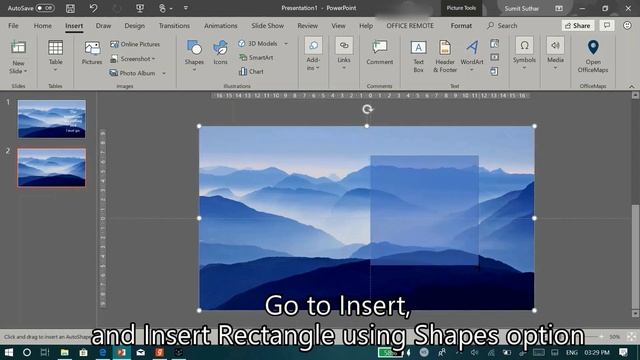Expand Photo Album dropdown arrow

(x=164, y=73)
